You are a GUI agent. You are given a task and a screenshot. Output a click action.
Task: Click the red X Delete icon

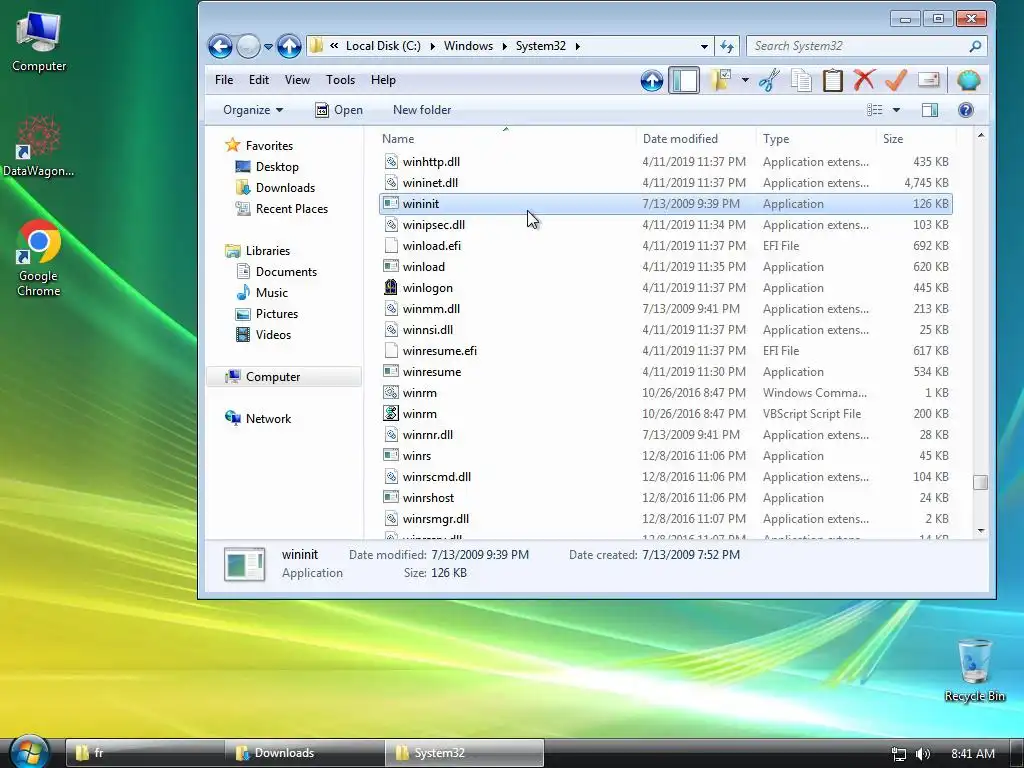[x=864, y=80]
